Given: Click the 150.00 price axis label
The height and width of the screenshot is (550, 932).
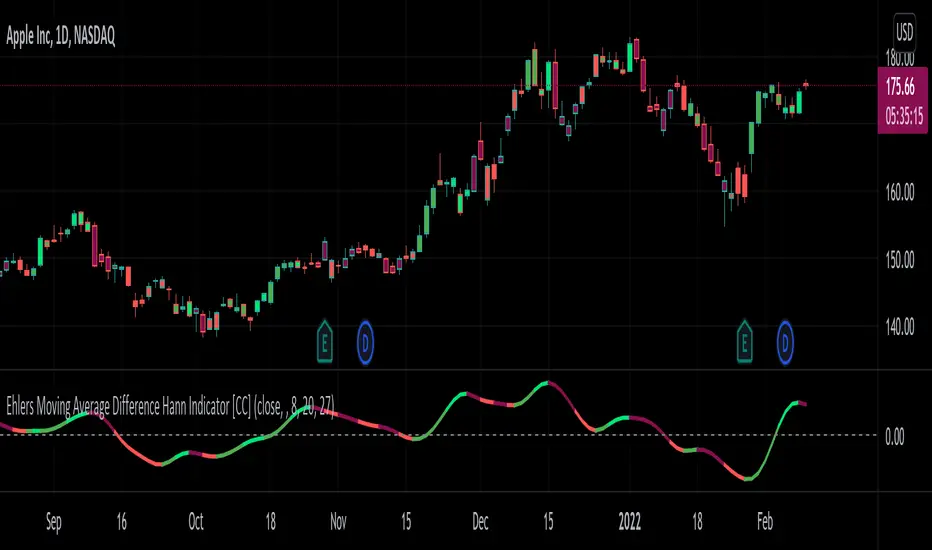Looking at the screenshot, I should [900, 259].
